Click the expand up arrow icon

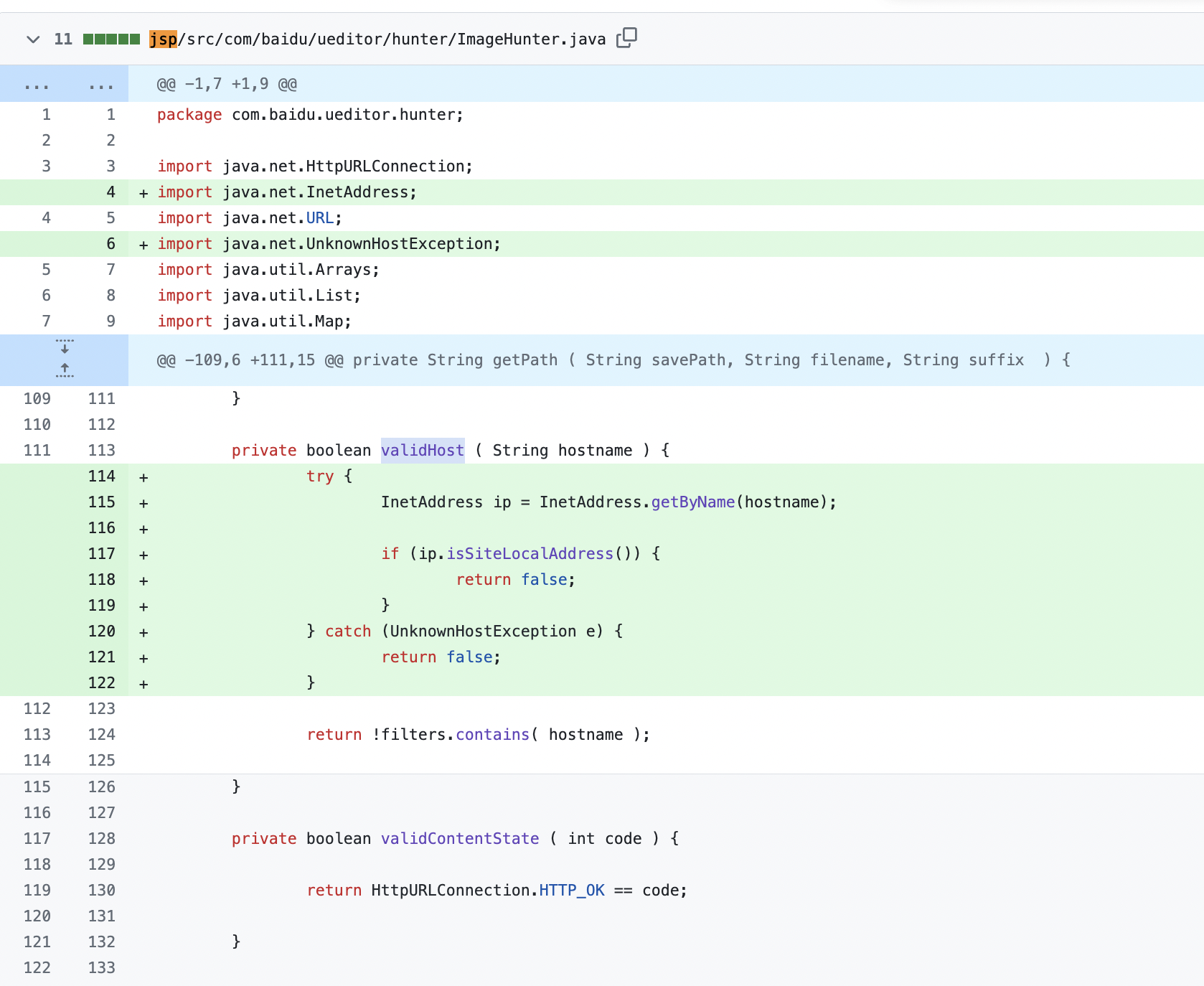(65, 370)
